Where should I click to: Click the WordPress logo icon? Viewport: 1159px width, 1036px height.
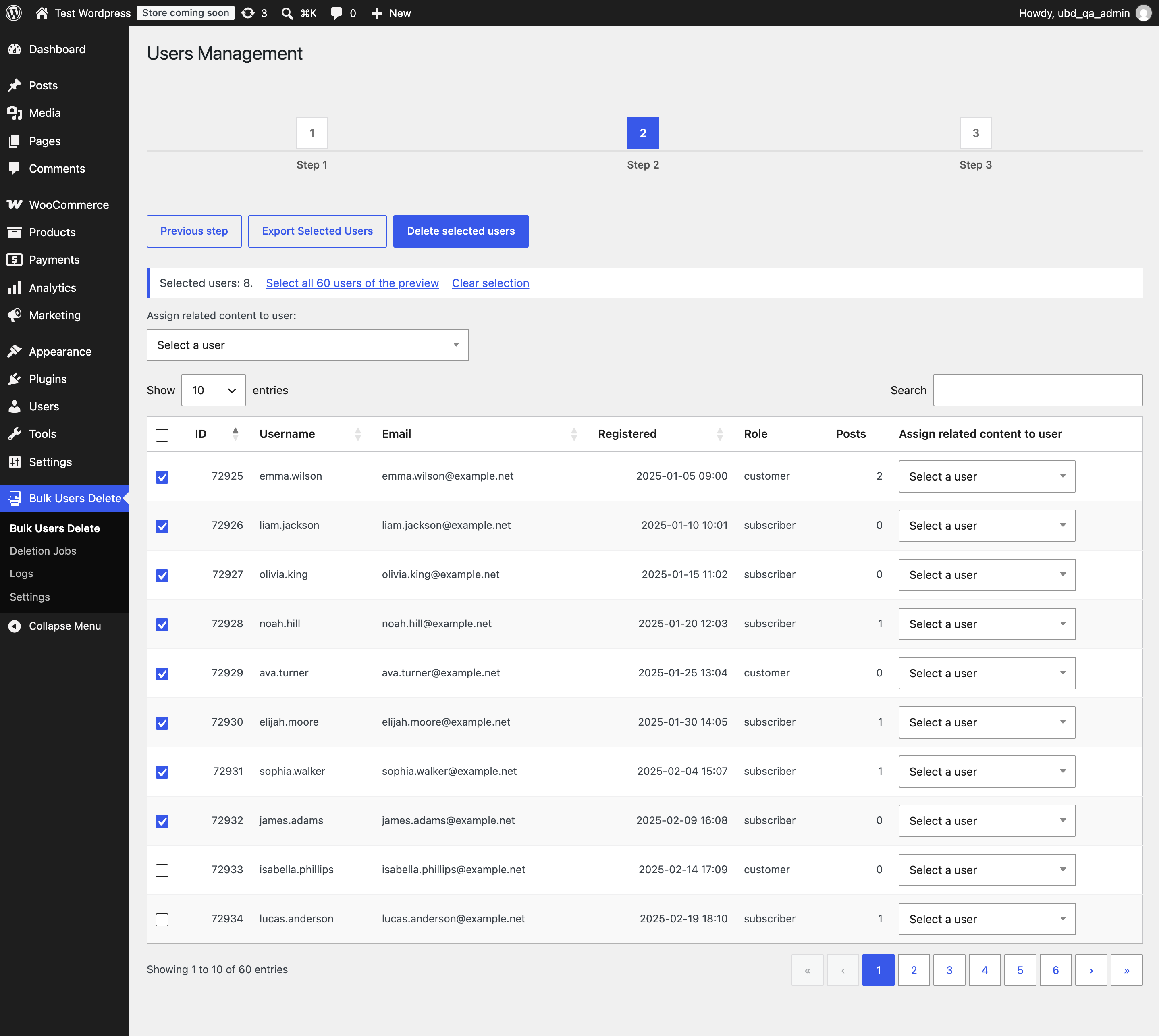pos(14,12)
